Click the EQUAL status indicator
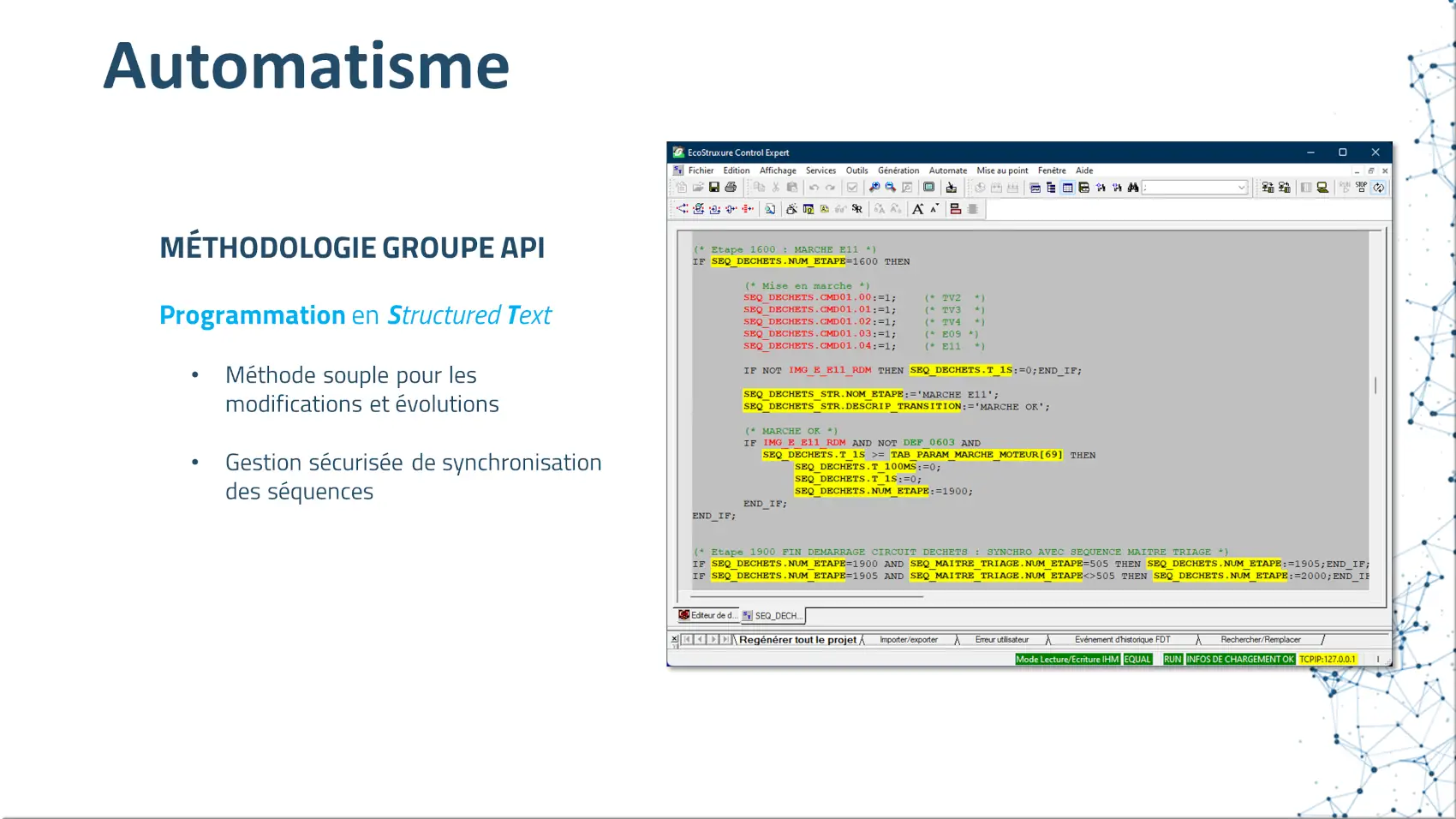1456x819 pixels. (x=1137, y=660)
